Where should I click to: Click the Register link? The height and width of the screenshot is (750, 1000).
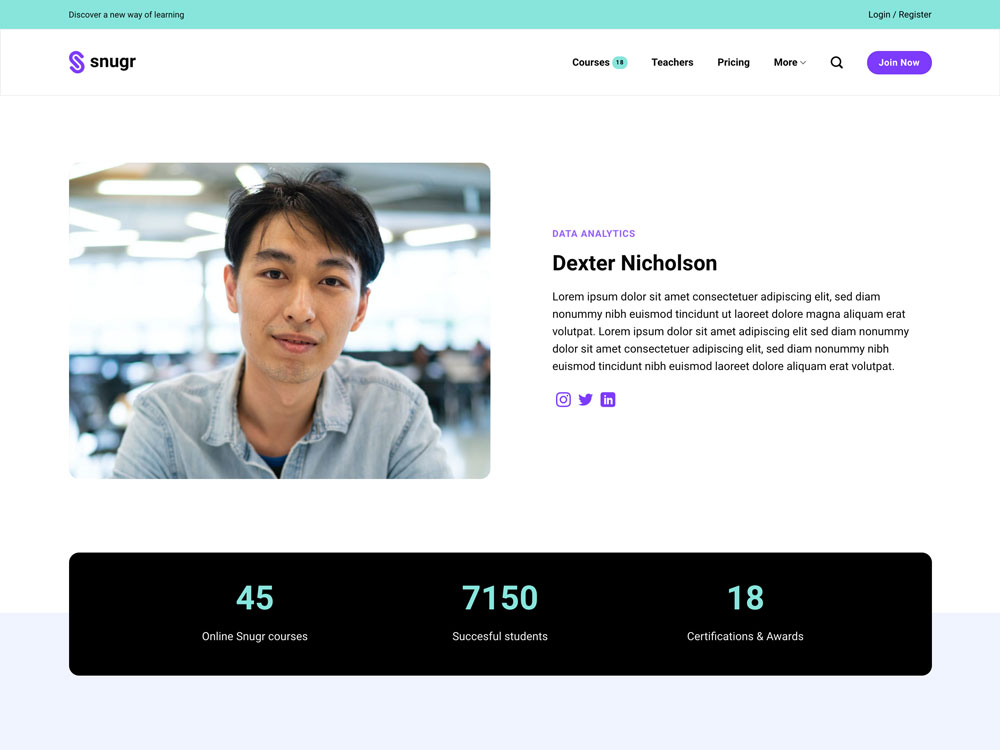915,15
